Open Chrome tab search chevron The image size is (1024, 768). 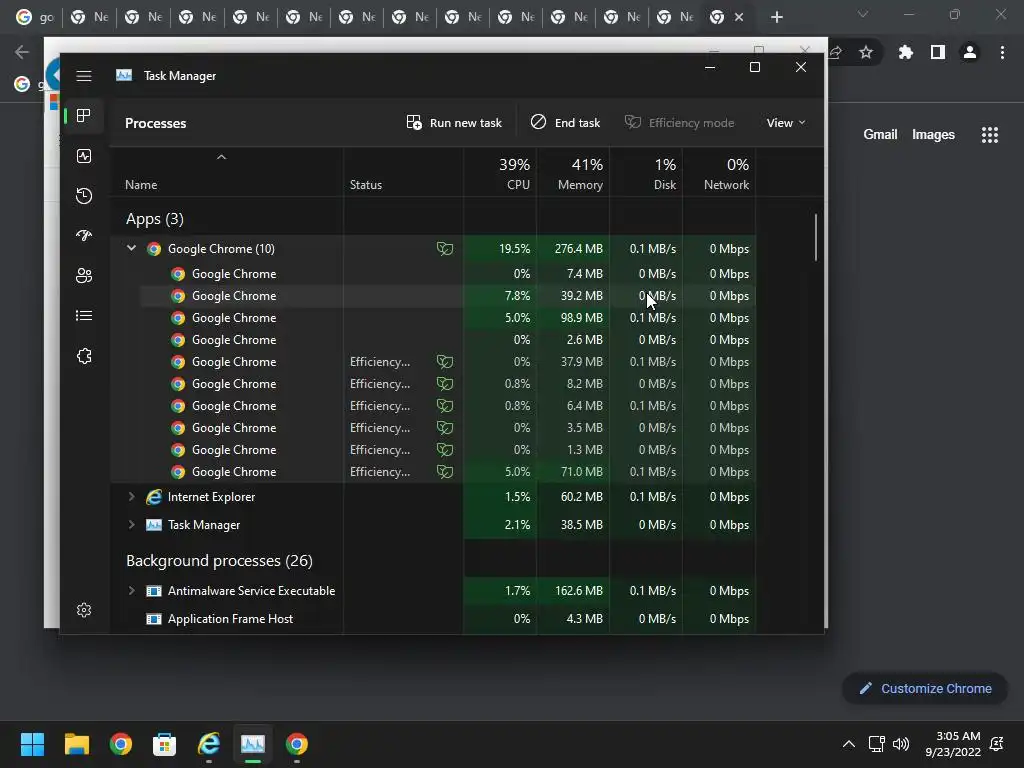click(x=863, y=14)
